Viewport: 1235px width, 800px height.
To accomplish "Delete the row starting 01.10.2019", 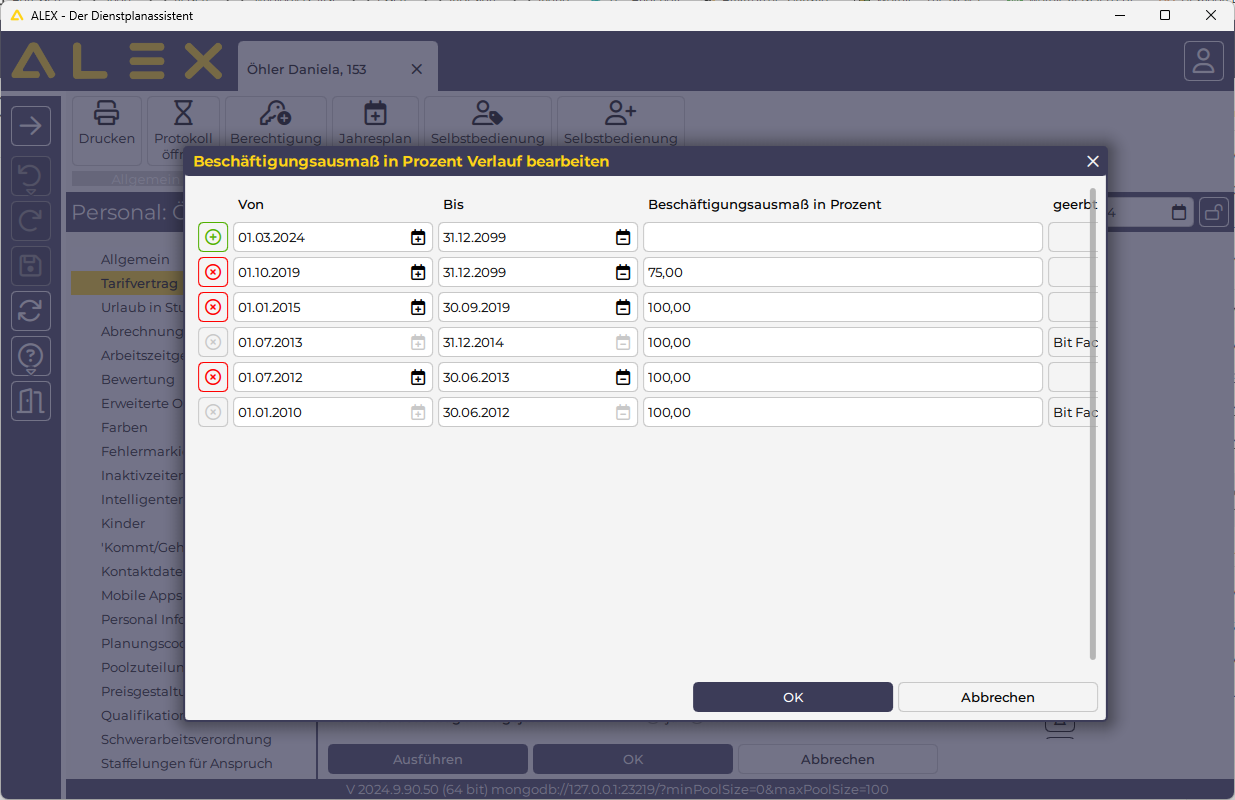I will (213, 272).
